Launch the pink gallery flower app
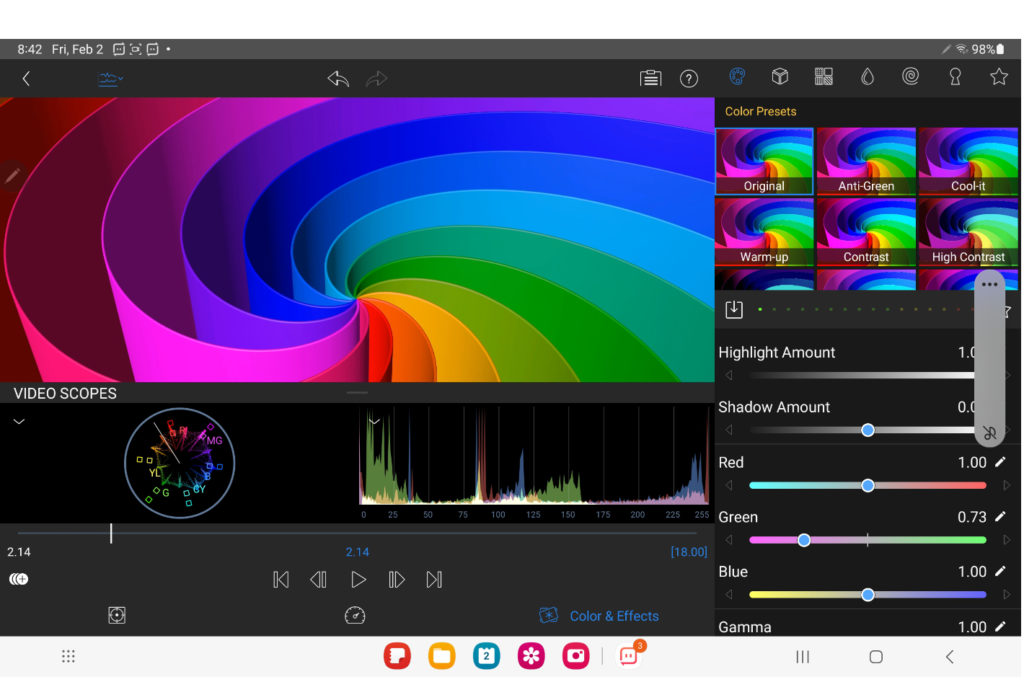1024x682 pixels. pos(531,656)
